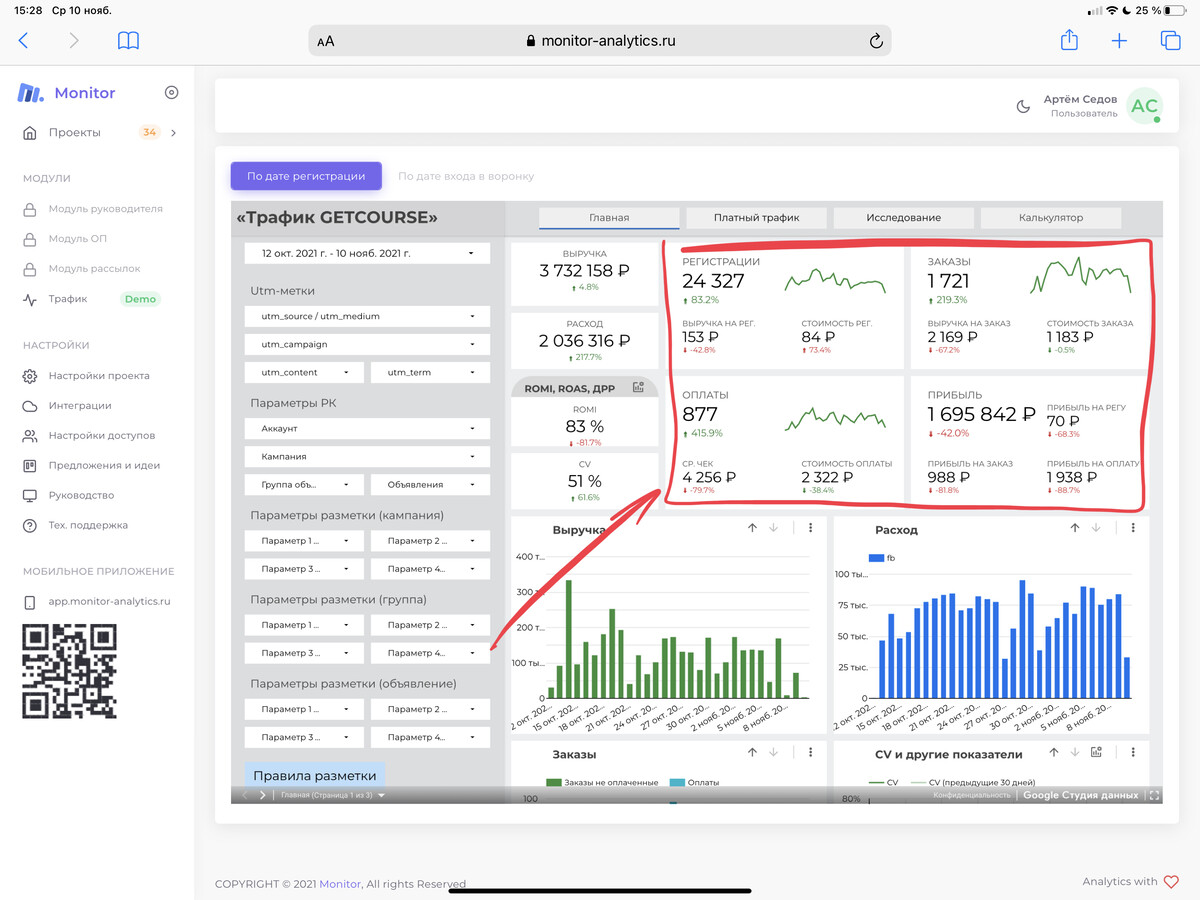This screenshot has width=1200, height=900.
Task: Open the Кампания dropdown
Action: (x=367, y=456)
